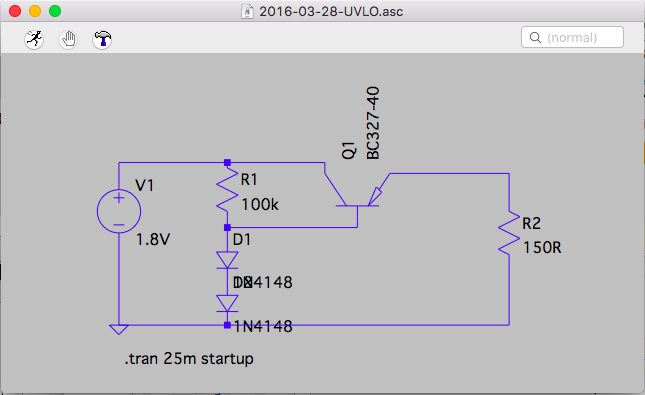Open the control panel hammer icon
This screenshot has height=395, width=645.
(x=102, y=40)
